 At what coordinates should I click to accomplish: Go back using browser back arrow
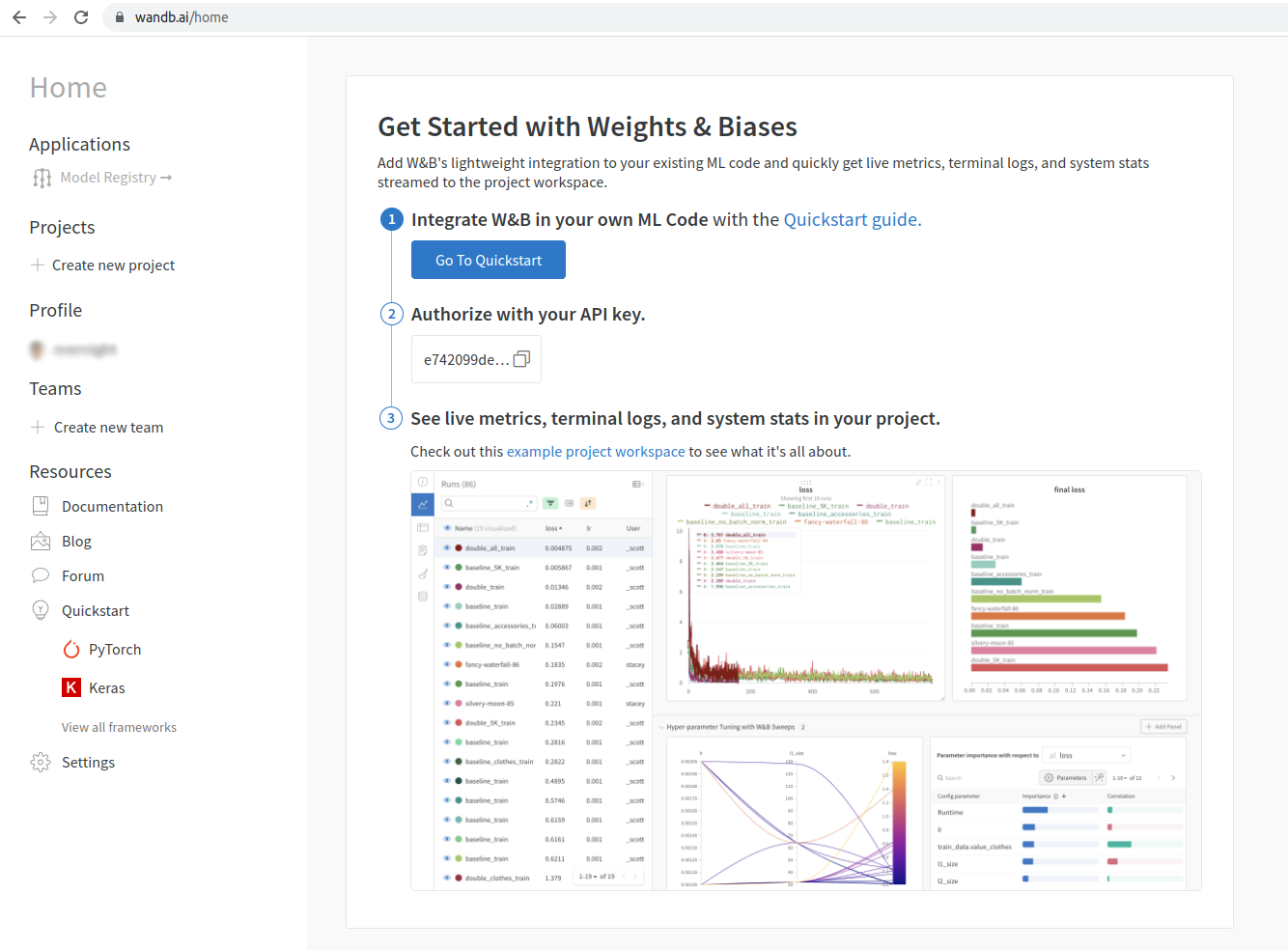(19, 17)
